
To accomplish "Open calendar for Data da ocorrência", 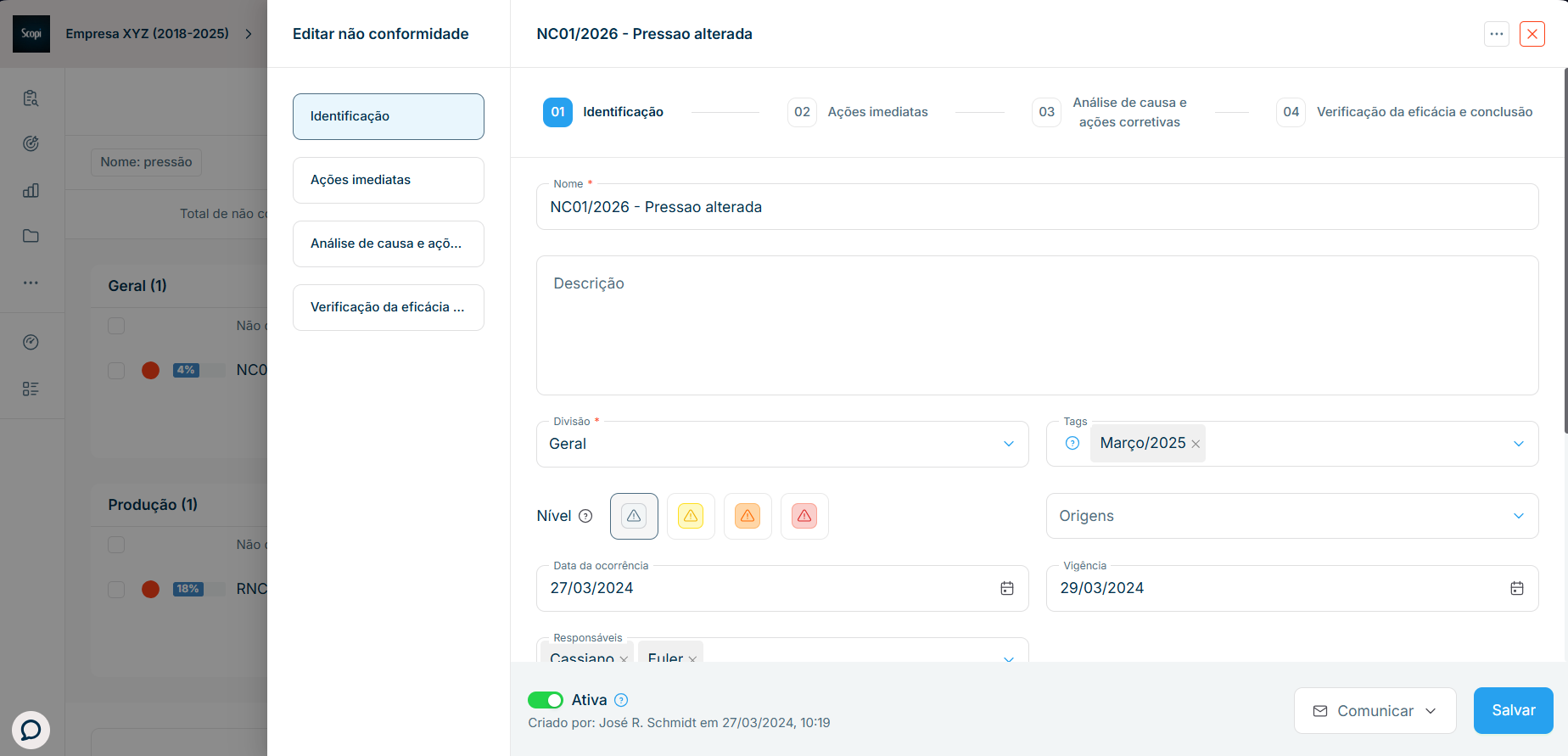I will [x=1007, y=588].
